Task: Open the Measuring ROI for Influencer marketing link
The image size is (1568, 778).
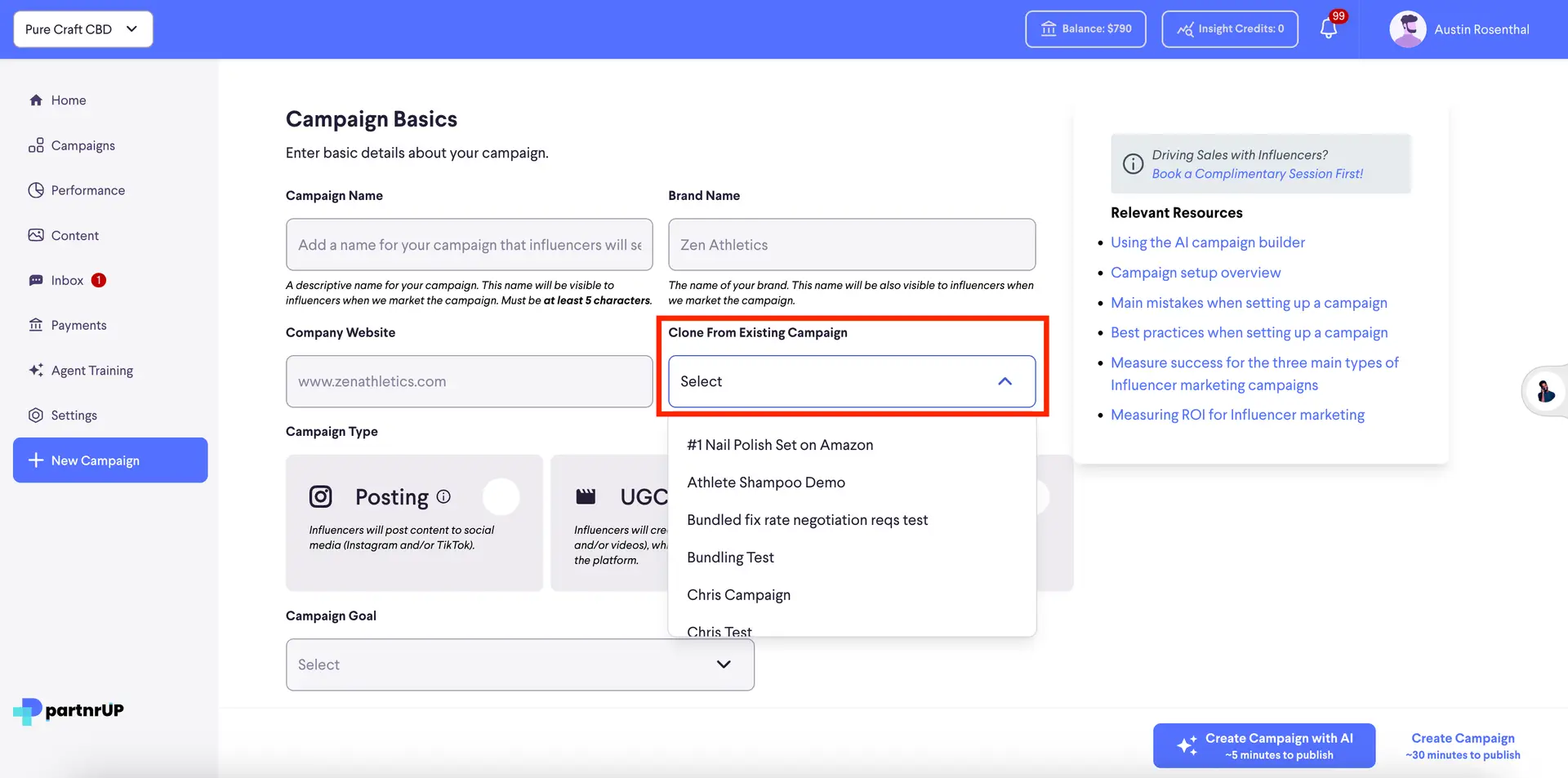Action: click(x=1237, y=415)
